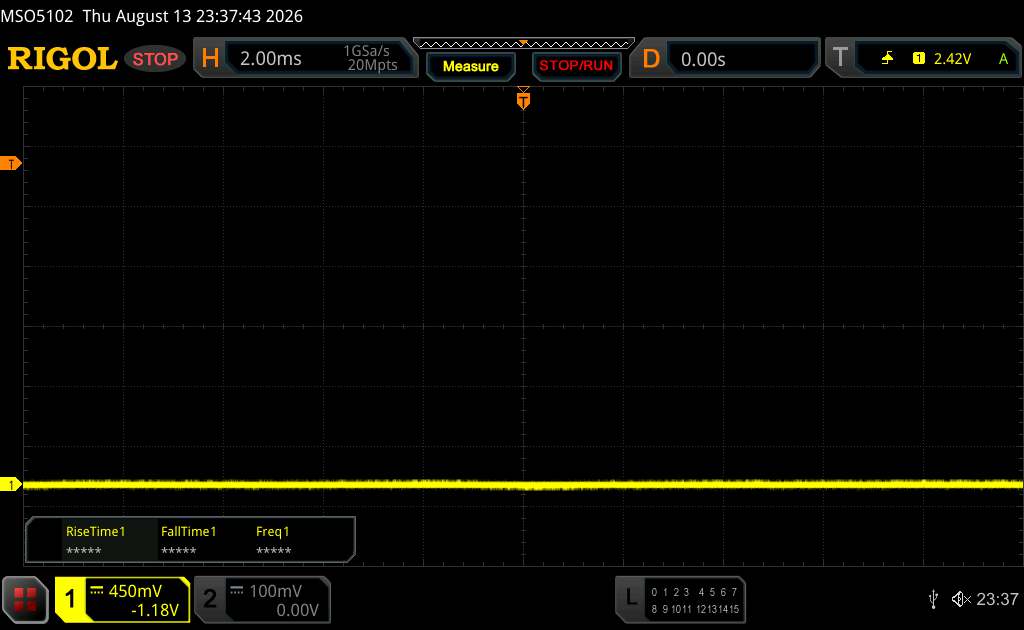1024x630 pixels.
Task: Click the STOP status indicator
Action: (x=155, y=59)
